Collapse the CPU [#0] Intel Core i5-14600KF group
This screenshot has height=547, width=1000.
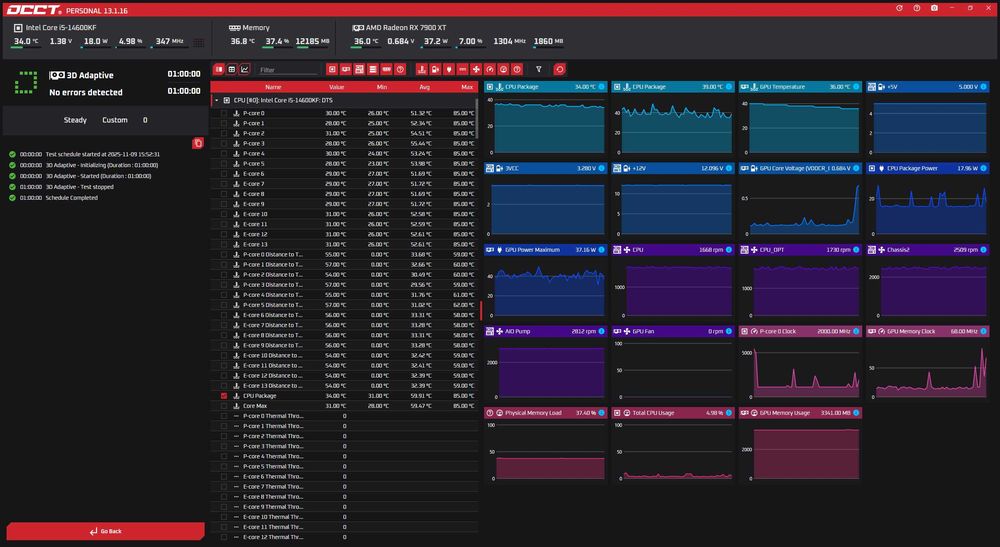coord(215,100)
